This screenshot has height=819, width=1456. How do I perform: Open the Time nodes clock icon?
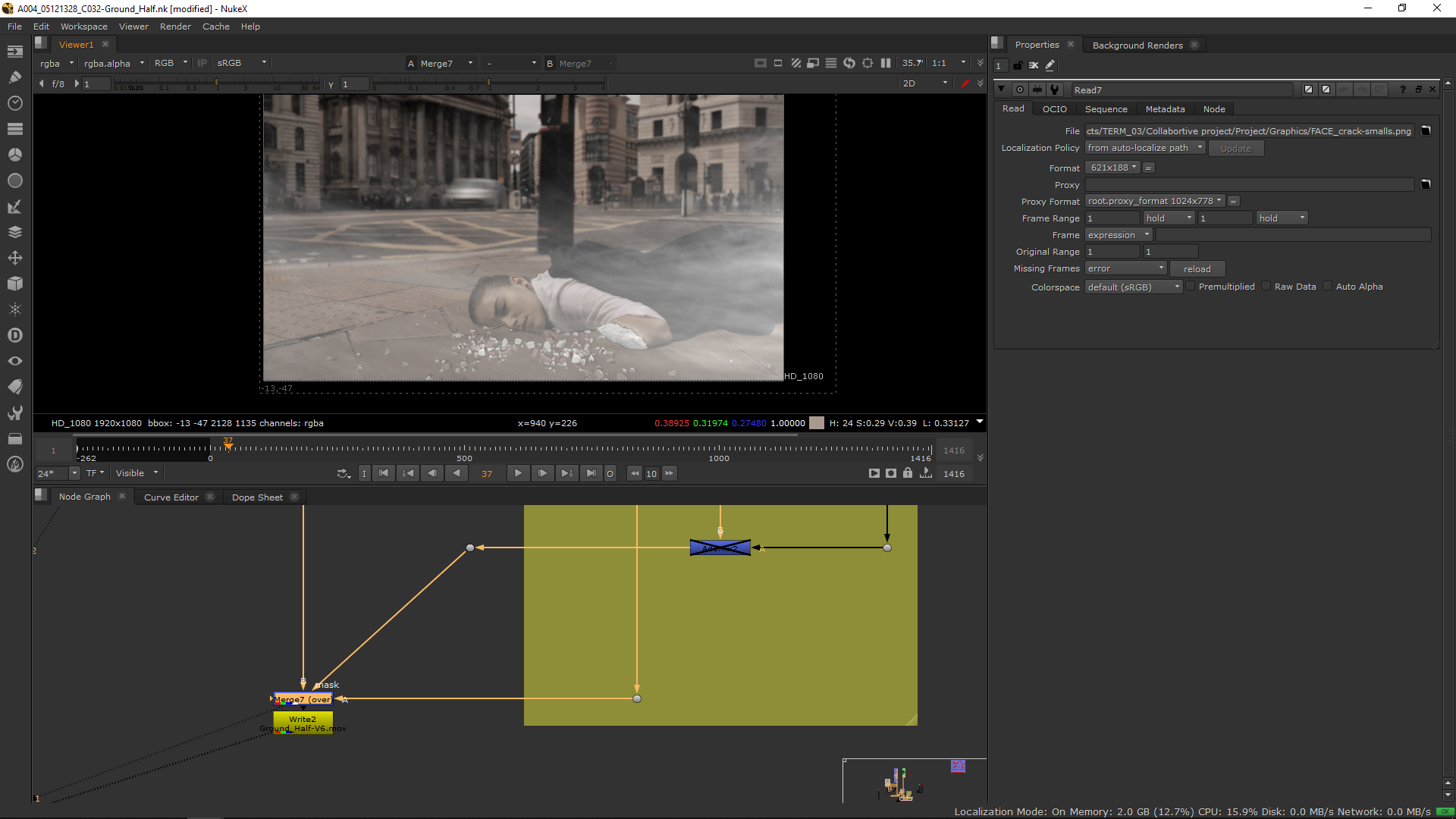coord(14,103)
